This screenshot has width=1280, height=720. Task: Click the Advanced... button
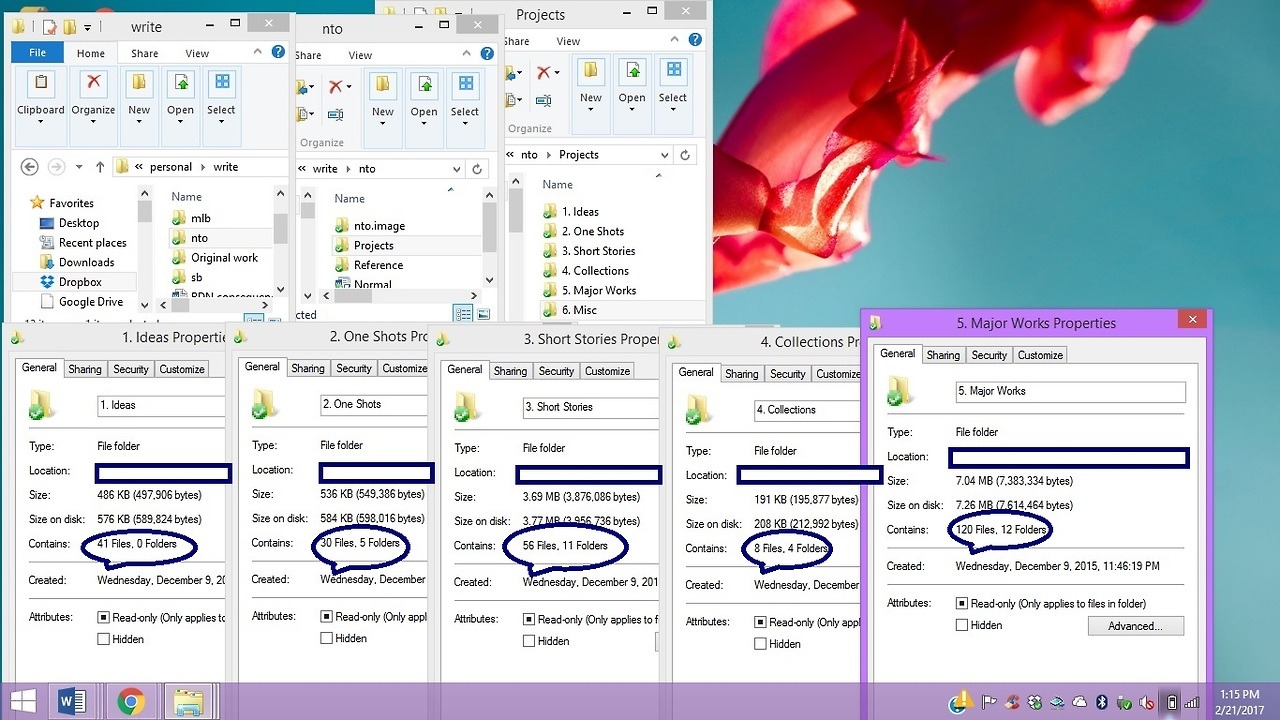[1135, 626]
